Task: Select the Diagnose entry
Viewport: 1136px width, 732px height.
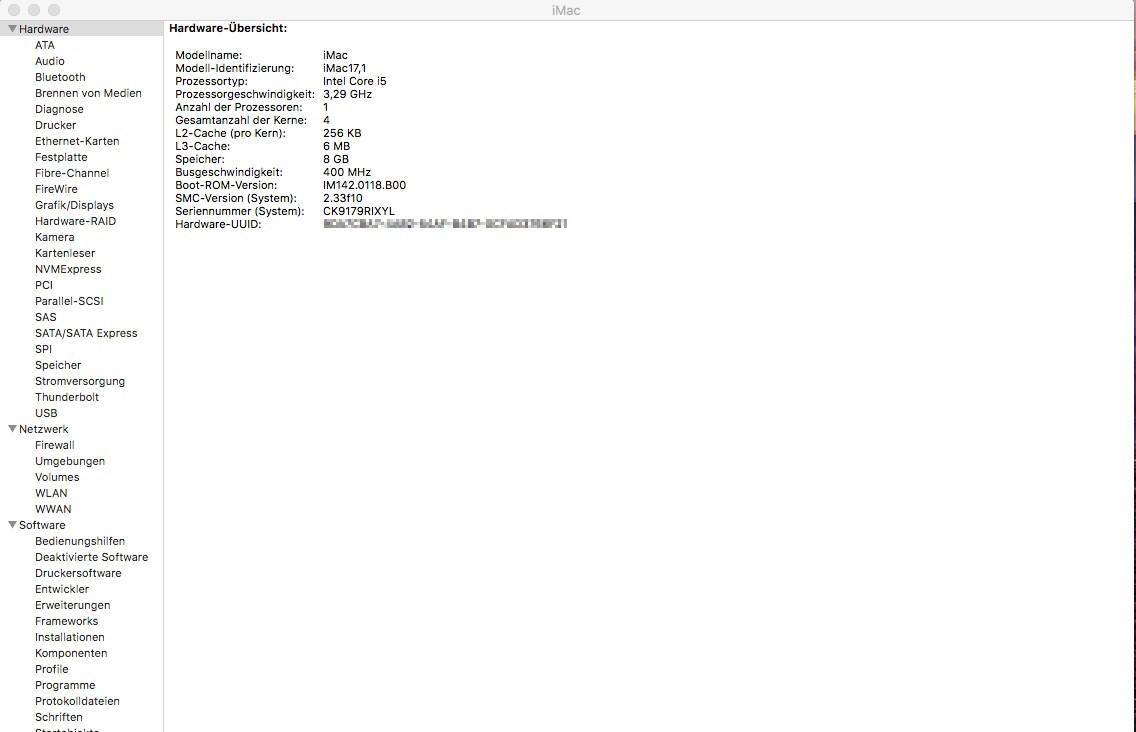Action: pyautogui.click(x=59, y=109)
